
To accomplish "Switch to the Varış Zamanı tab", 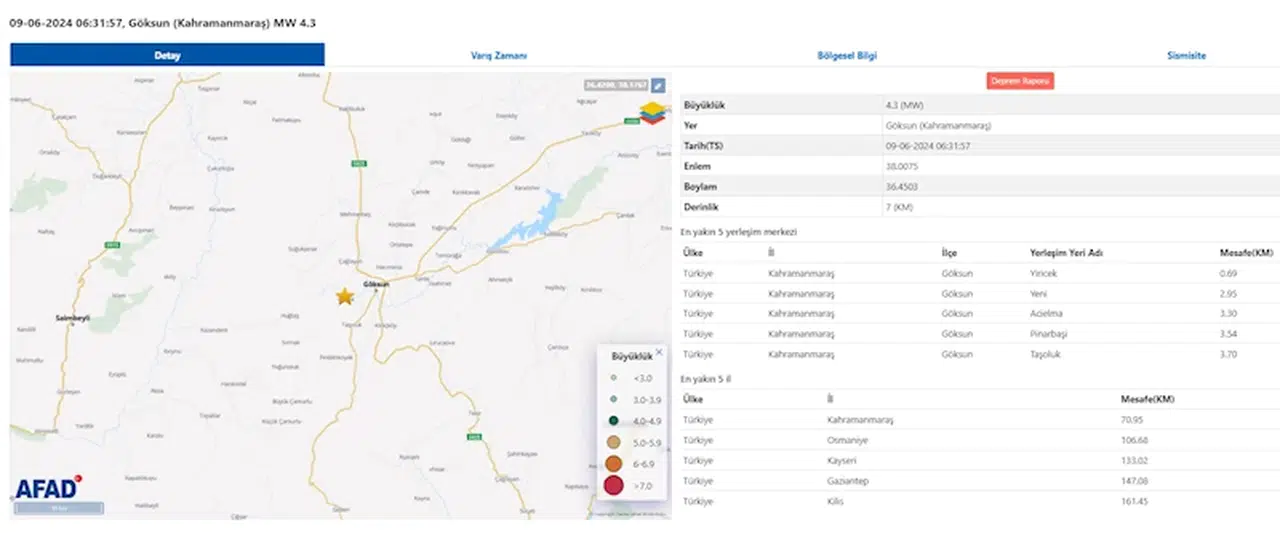I will (x=498, y=56).
